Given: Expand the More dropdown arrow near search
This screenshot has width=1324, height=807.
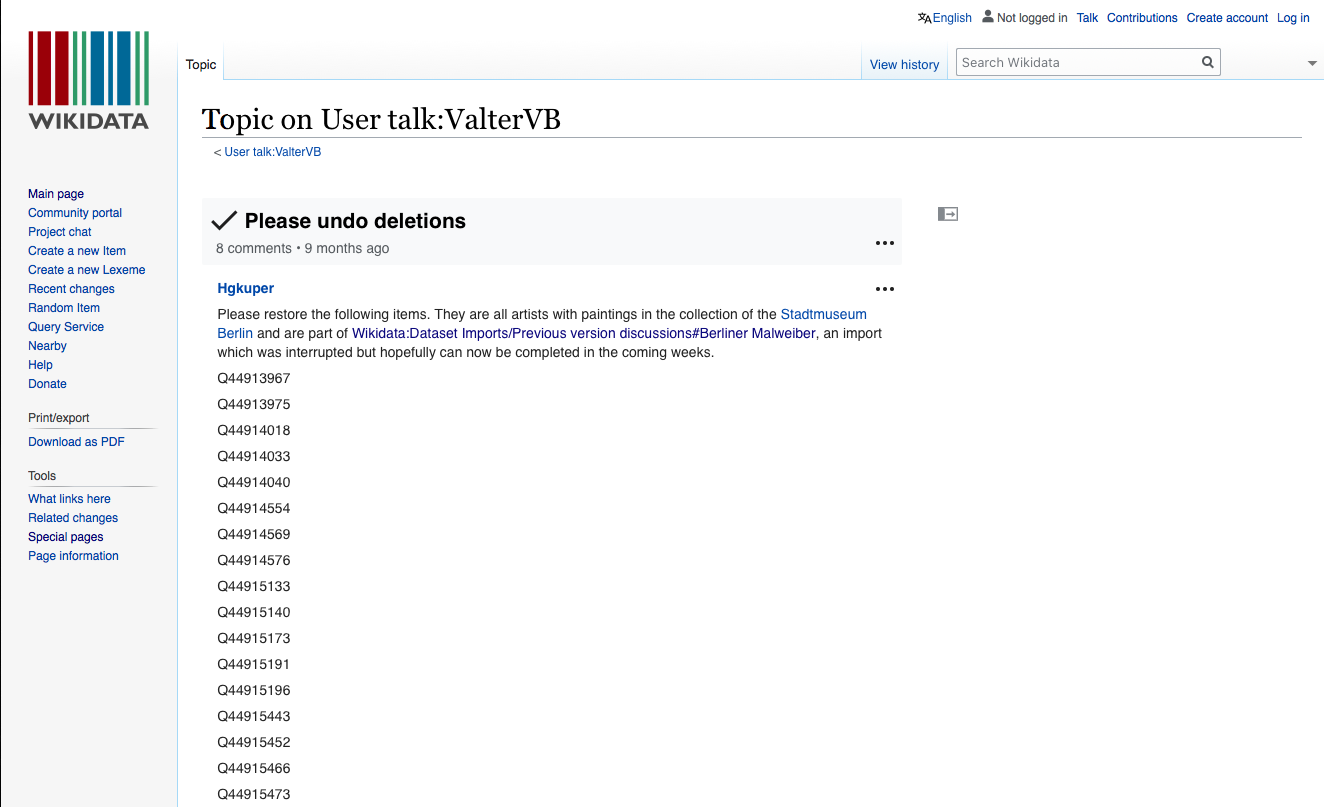Looking at the screenshot, I should (x=1312, y=63).
